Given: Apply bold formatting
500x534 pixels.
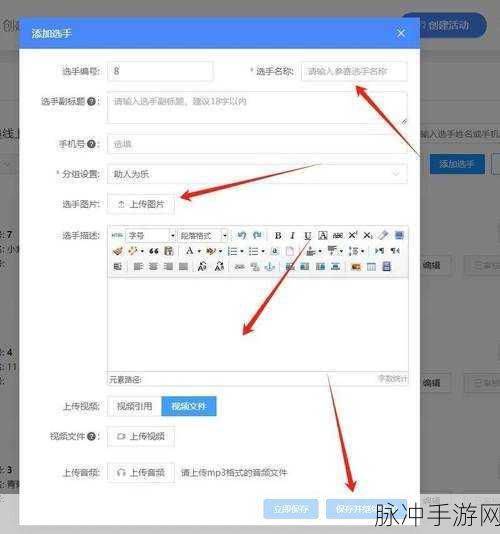Looking at the screenshot, I should (x=278, y=235).
